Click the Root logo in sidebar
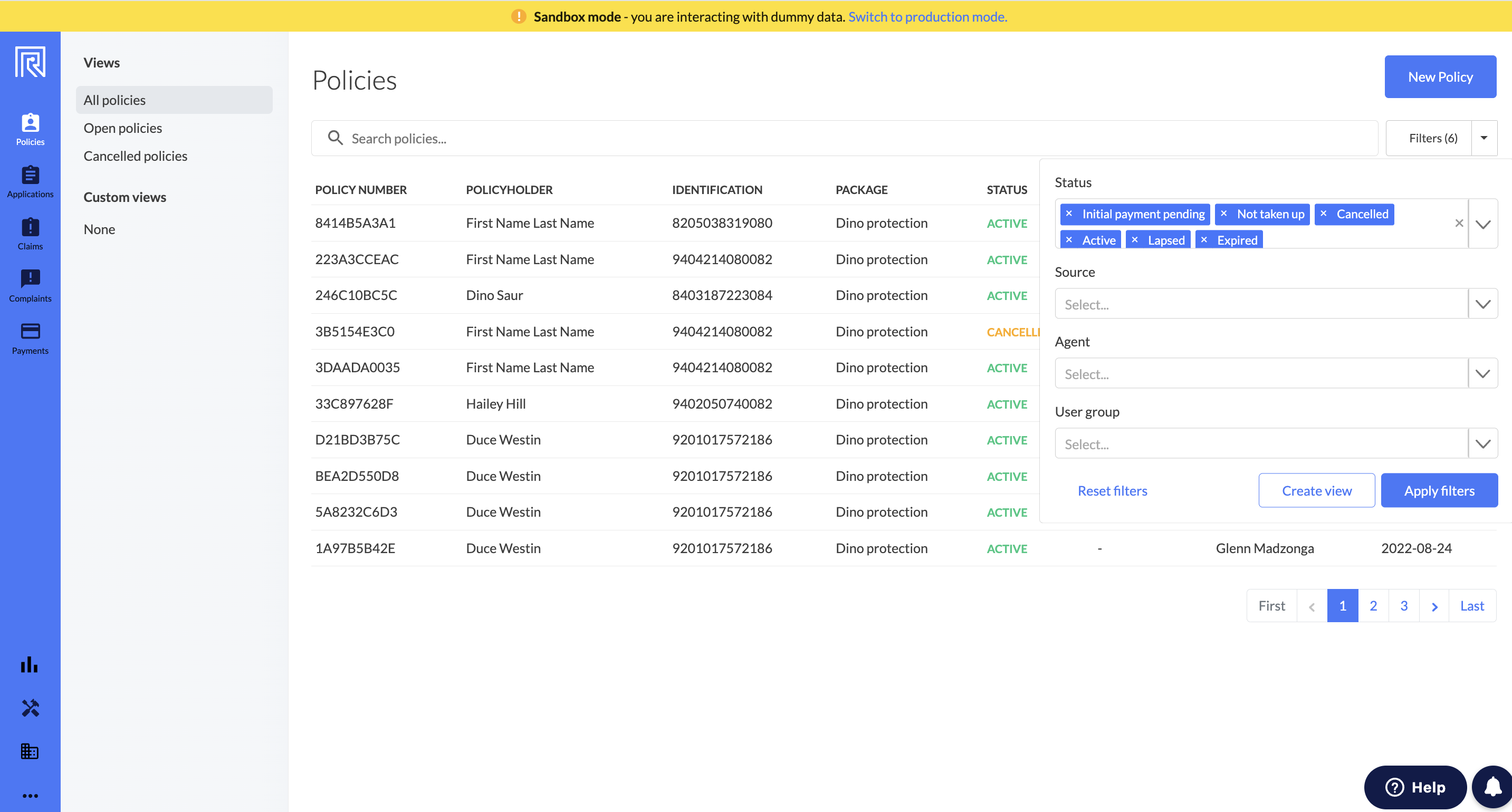 30,62
